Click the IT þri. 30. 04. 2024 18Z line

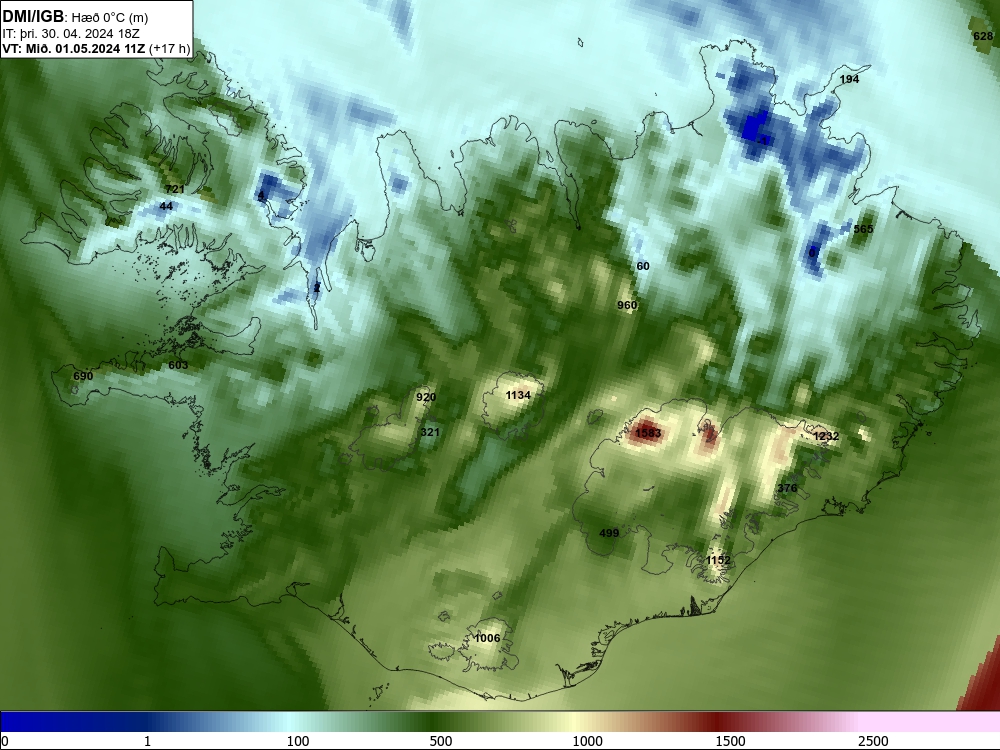coord(71,34)
